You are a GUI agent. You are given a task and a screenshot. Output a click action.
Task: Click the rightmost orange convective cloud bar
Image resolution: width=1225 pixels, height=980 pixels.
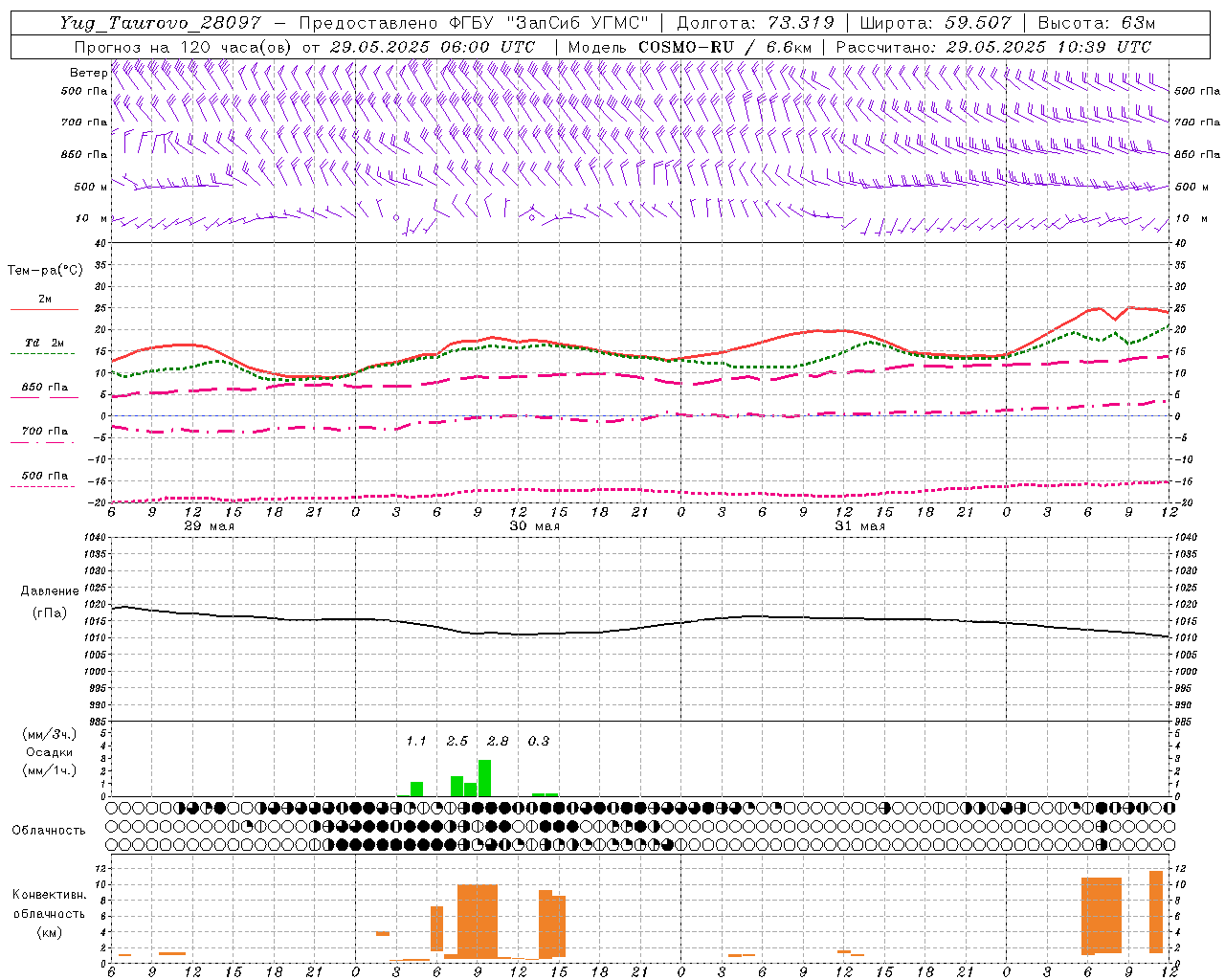(x=1156, y=912)
